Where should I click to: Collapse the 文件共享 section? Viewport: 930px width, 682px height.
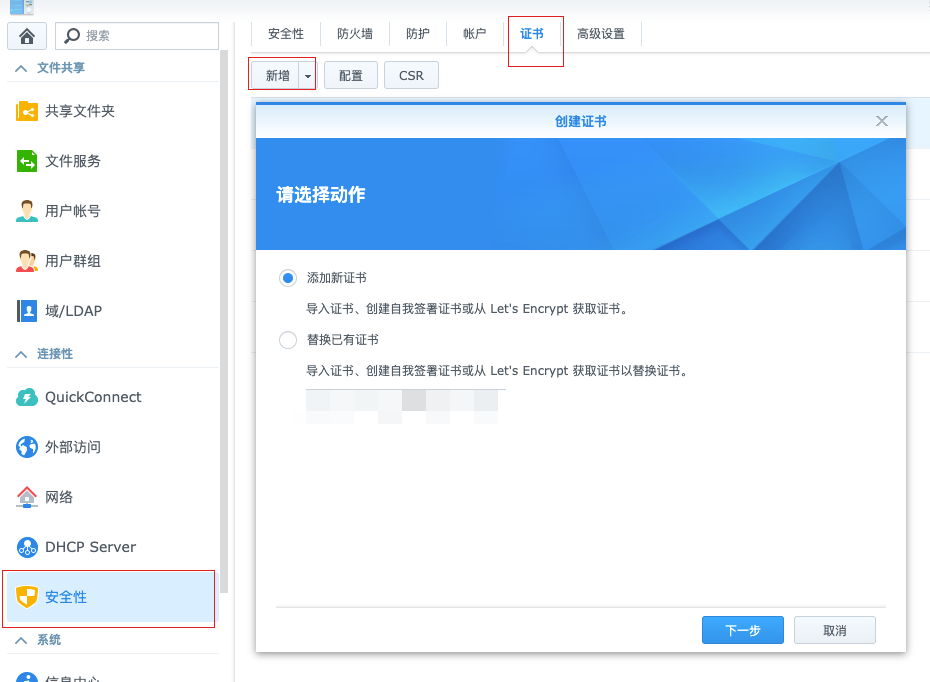pos(21,68)
